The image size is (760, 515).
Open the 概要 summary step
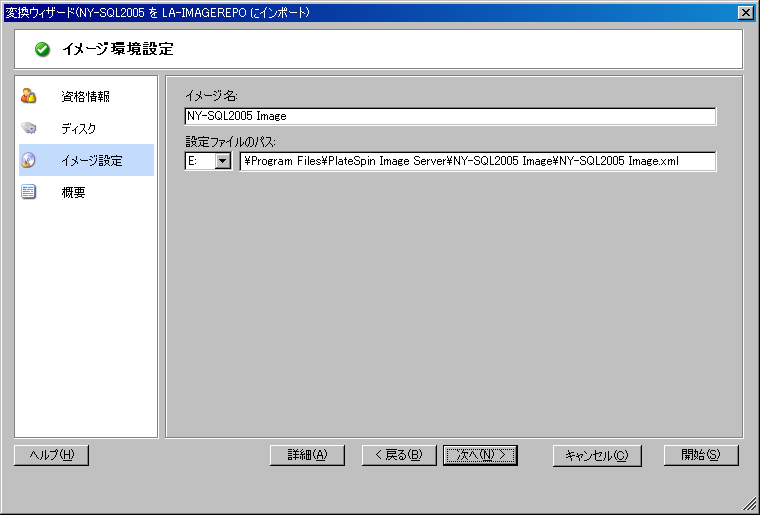coord(86,192)
